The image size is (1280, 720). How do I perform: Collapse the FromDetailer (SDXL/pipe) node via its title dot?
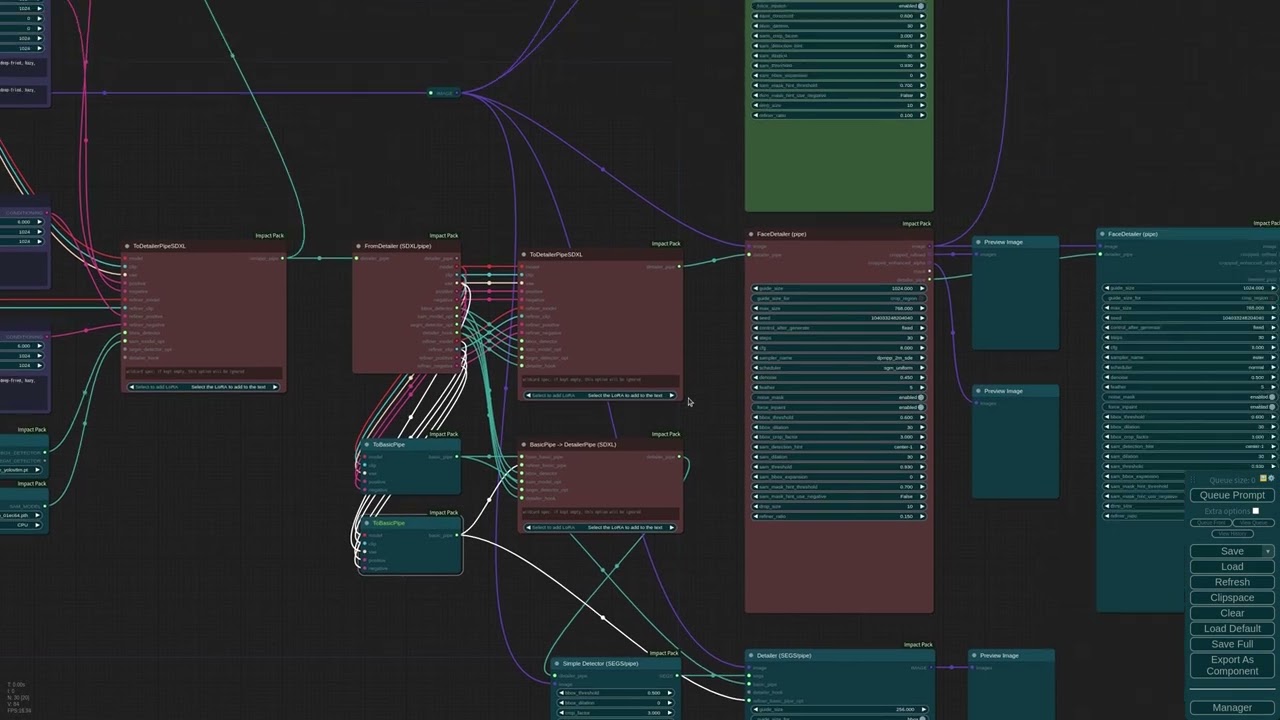coord(358,246)
